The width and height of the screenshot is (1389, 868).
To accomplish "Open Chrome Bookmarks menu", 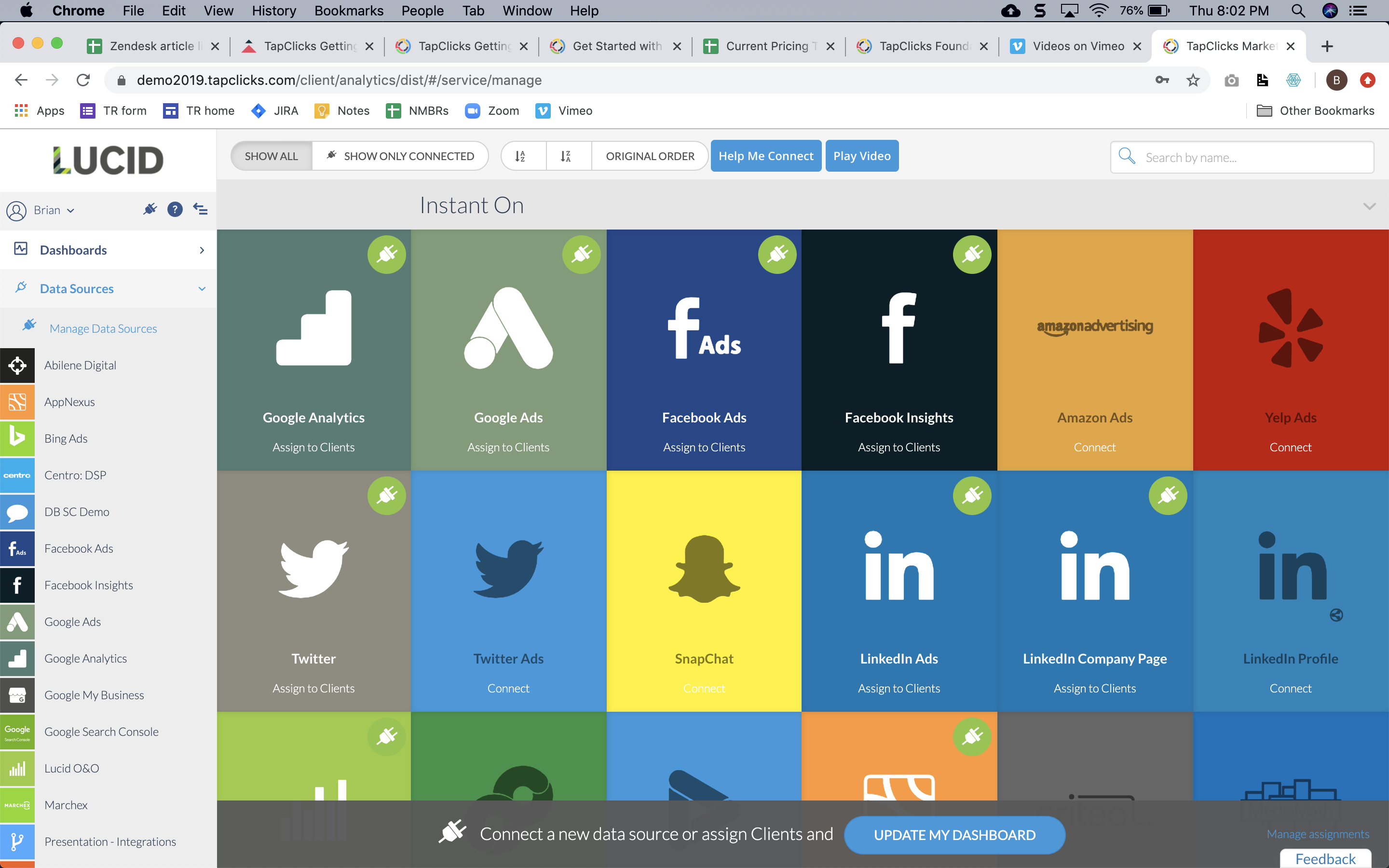I will tap(348, 10).
